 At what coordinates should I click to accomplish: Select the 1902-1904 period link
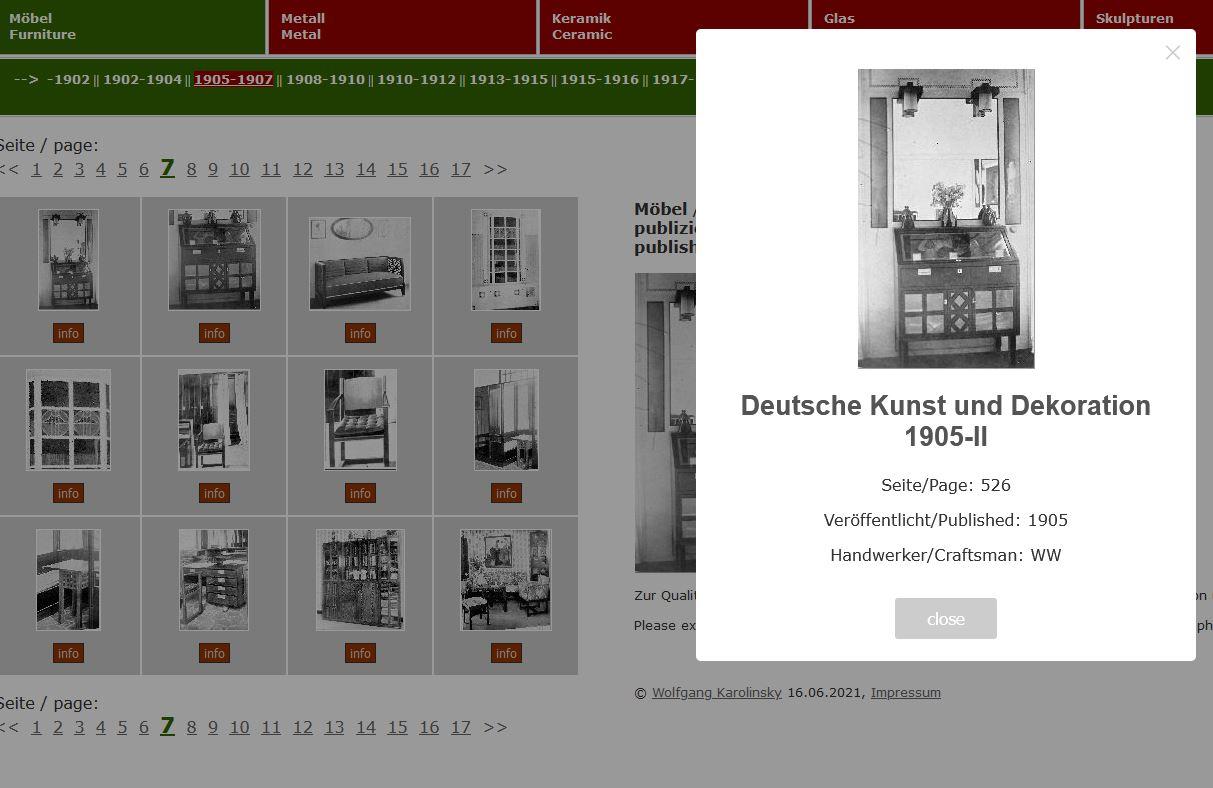coord(142,80)
